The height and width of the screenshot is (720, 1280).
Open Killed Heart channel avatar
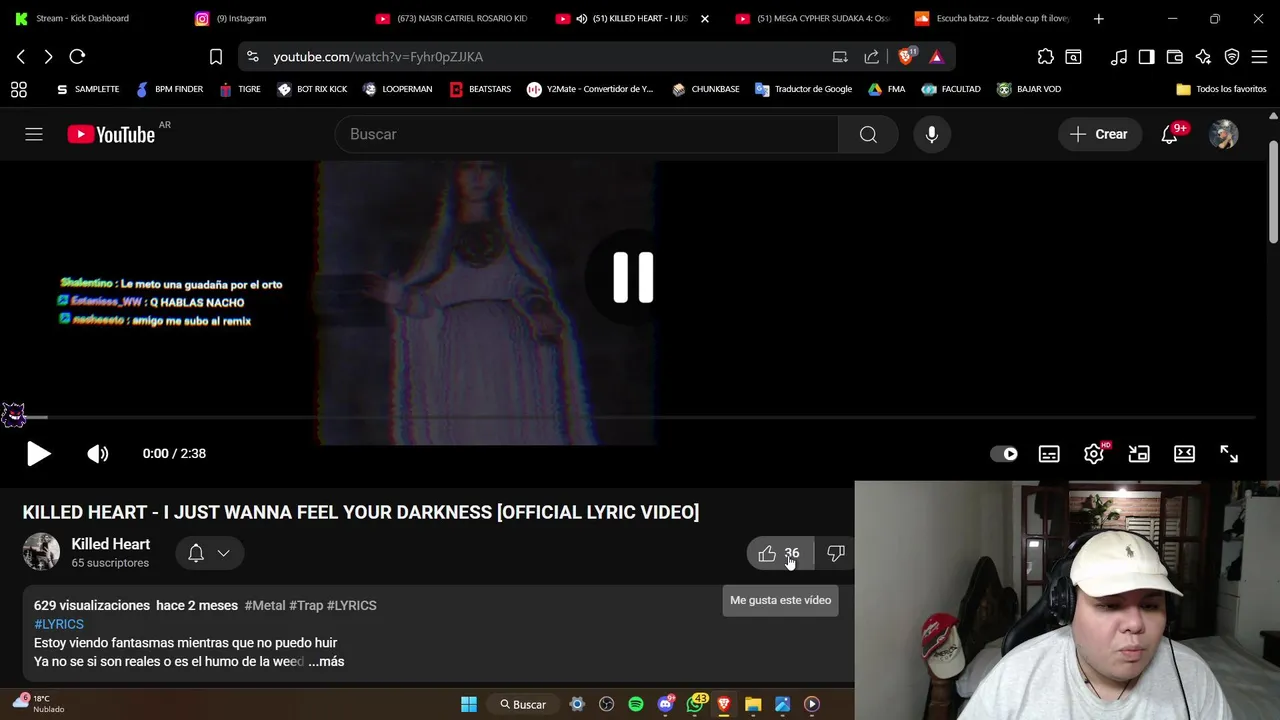(x=41, y=552)
